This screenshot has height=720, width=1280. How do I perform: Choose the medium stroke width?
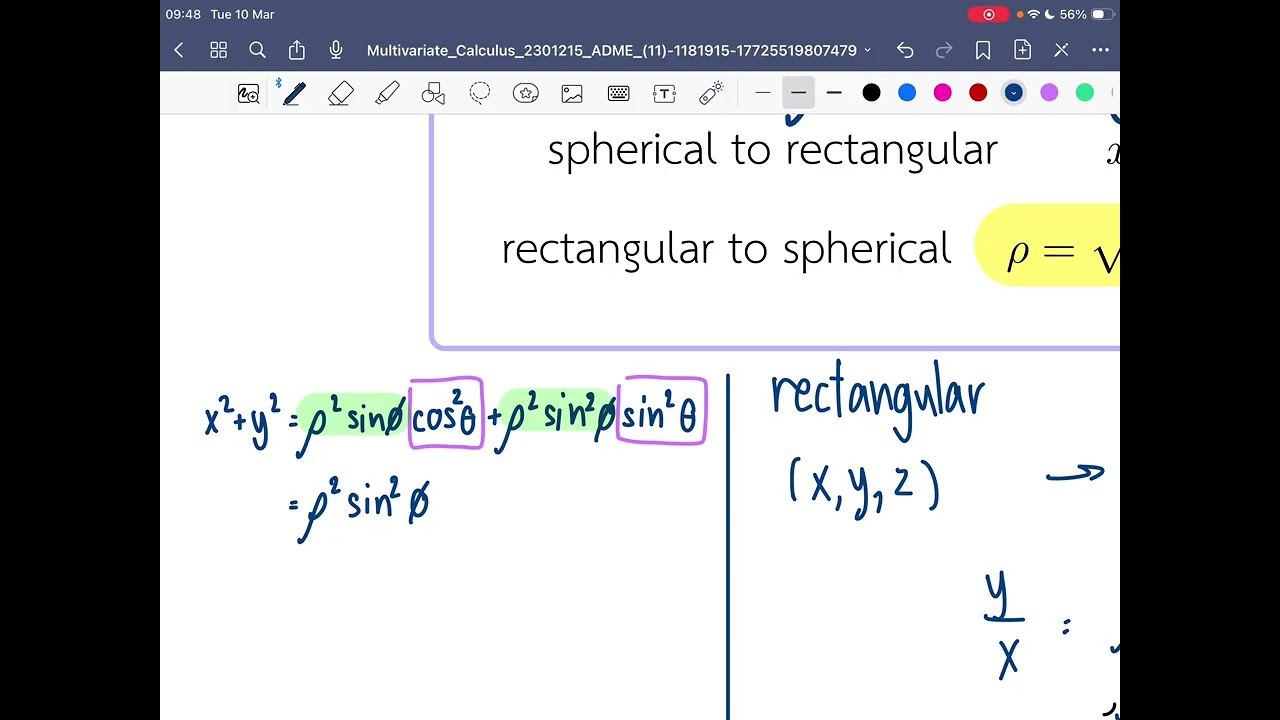coord(798,93)
